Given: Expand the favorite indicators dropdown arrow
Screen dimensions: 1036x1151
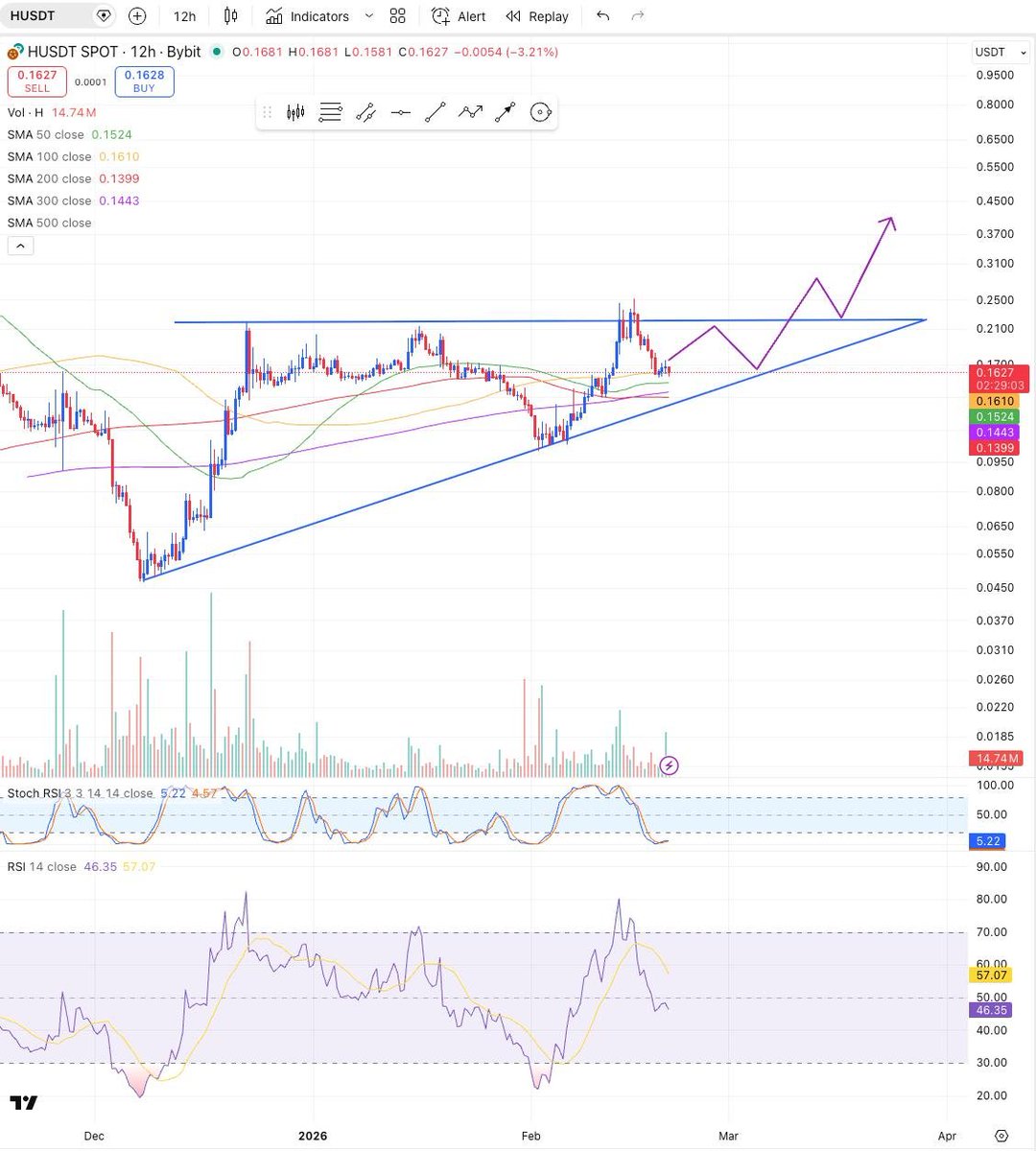Looking at the screenshot, I should point(369,16).
